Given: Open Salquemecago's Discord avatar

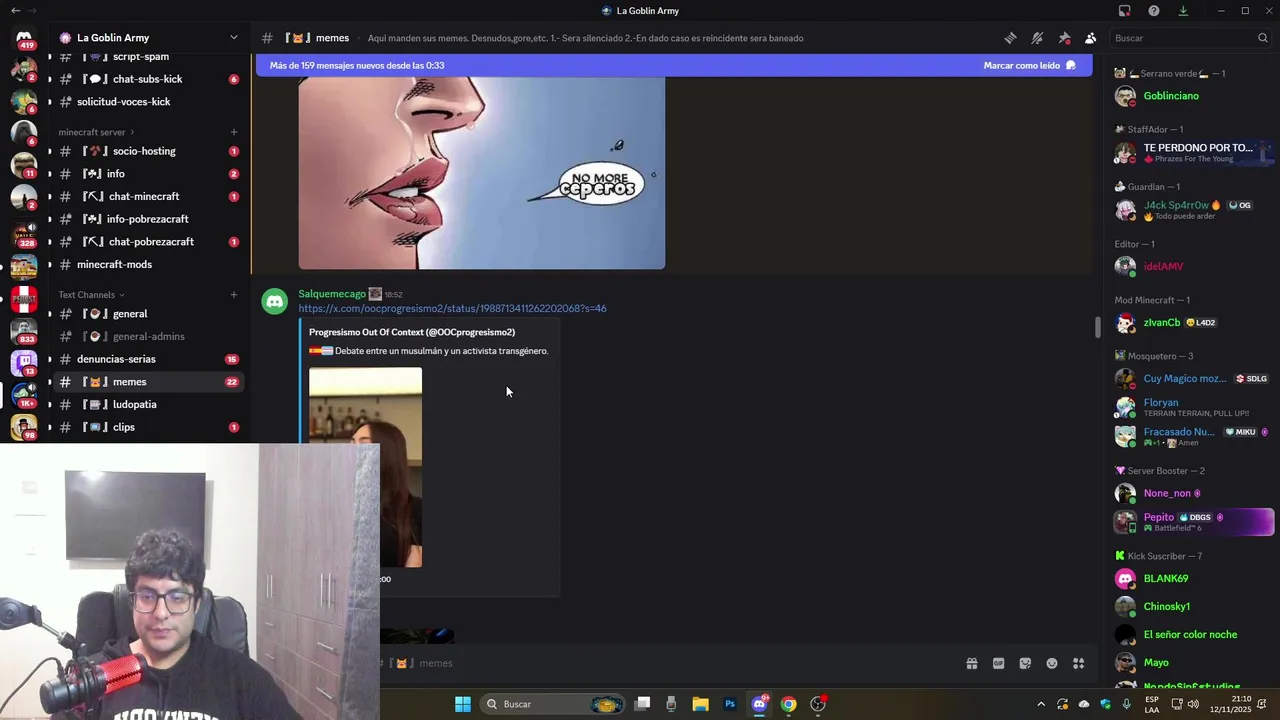Looking at the screenshot, I should 274,301.
